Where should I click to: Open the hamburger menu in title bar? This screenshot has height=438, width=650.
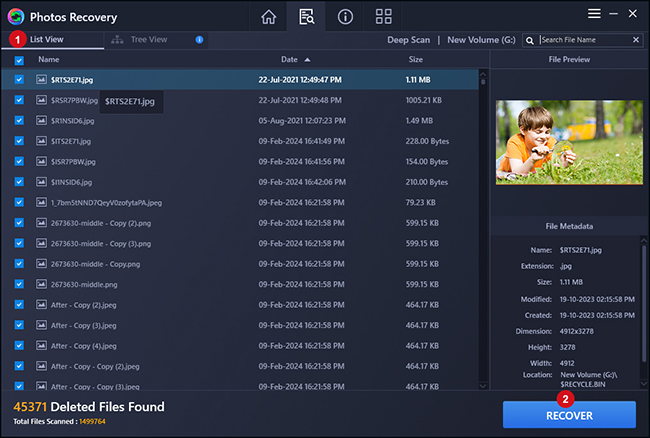pos(594,13)
